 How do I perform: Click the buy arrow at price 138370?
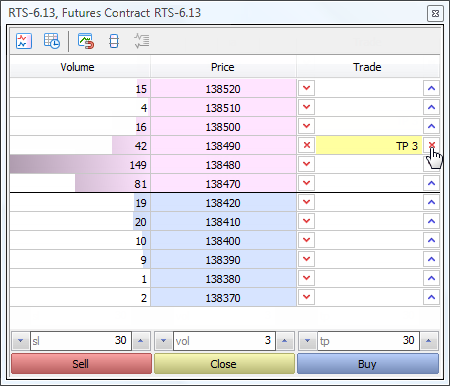[431, 297]
